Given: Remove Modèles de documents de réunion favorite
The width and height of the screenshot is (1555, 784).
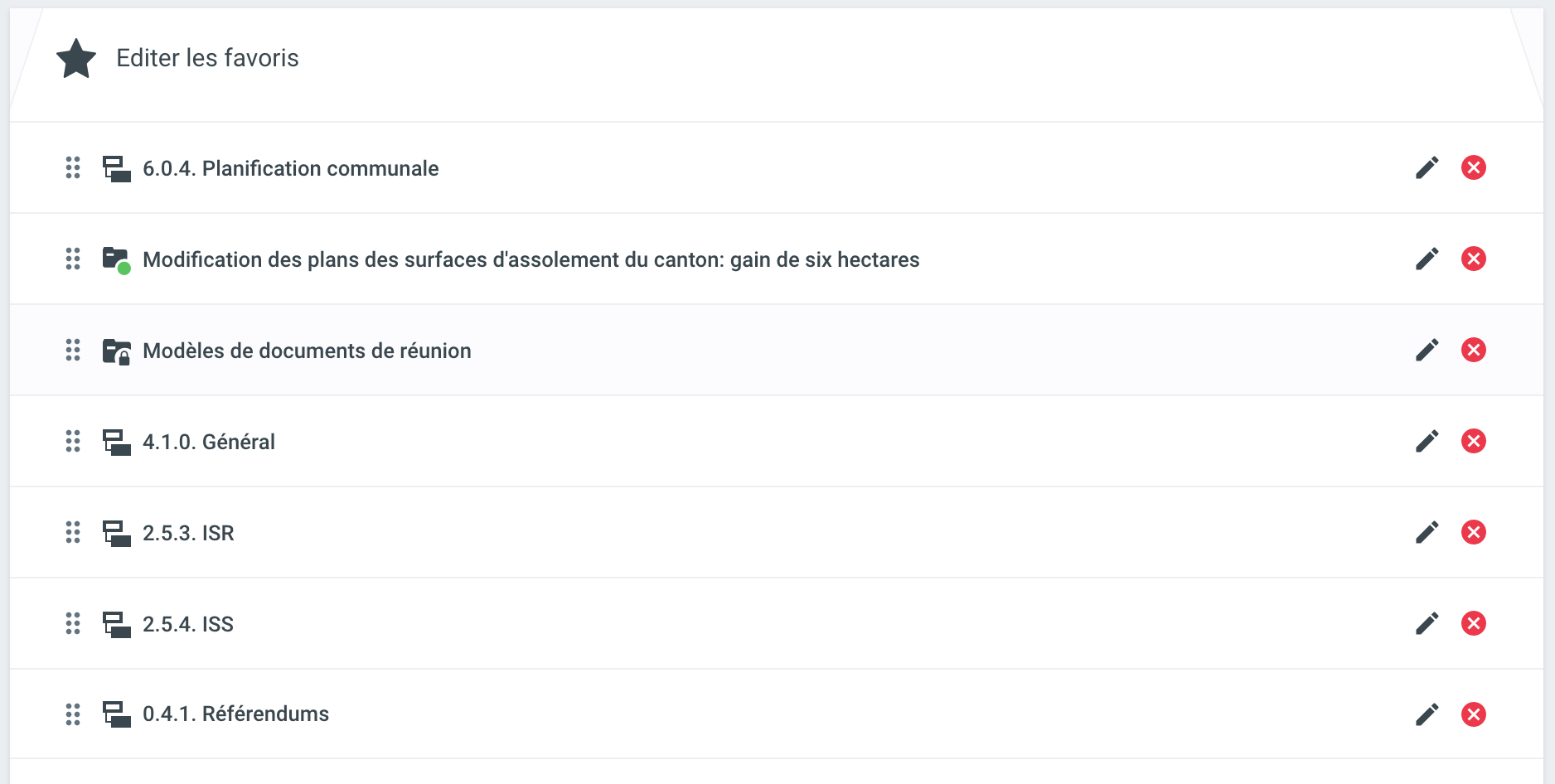Looking at the screenshot, I should coord(1473,351).
